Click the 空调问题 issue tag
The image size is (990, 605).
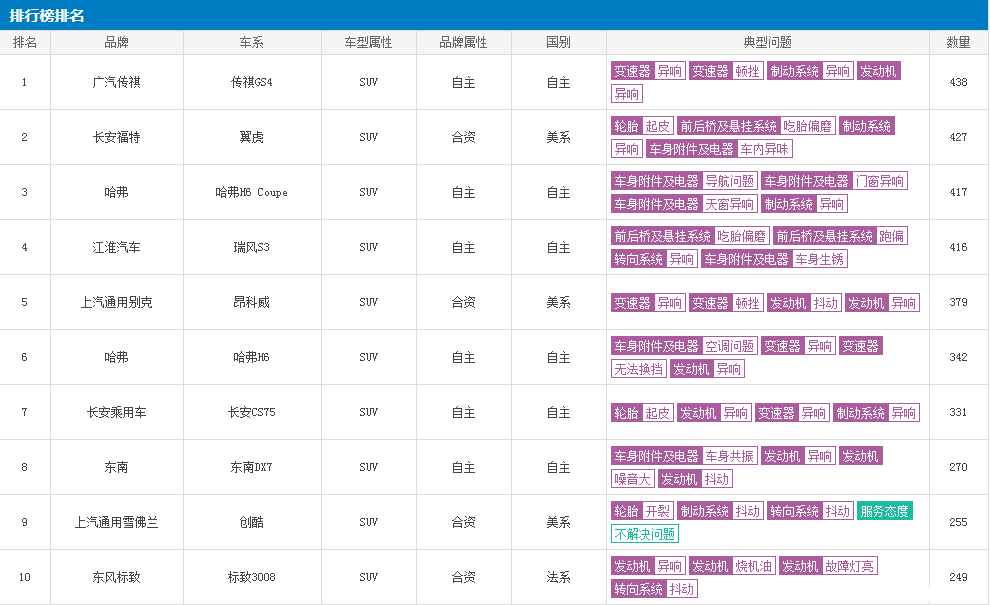pos(729,346)
